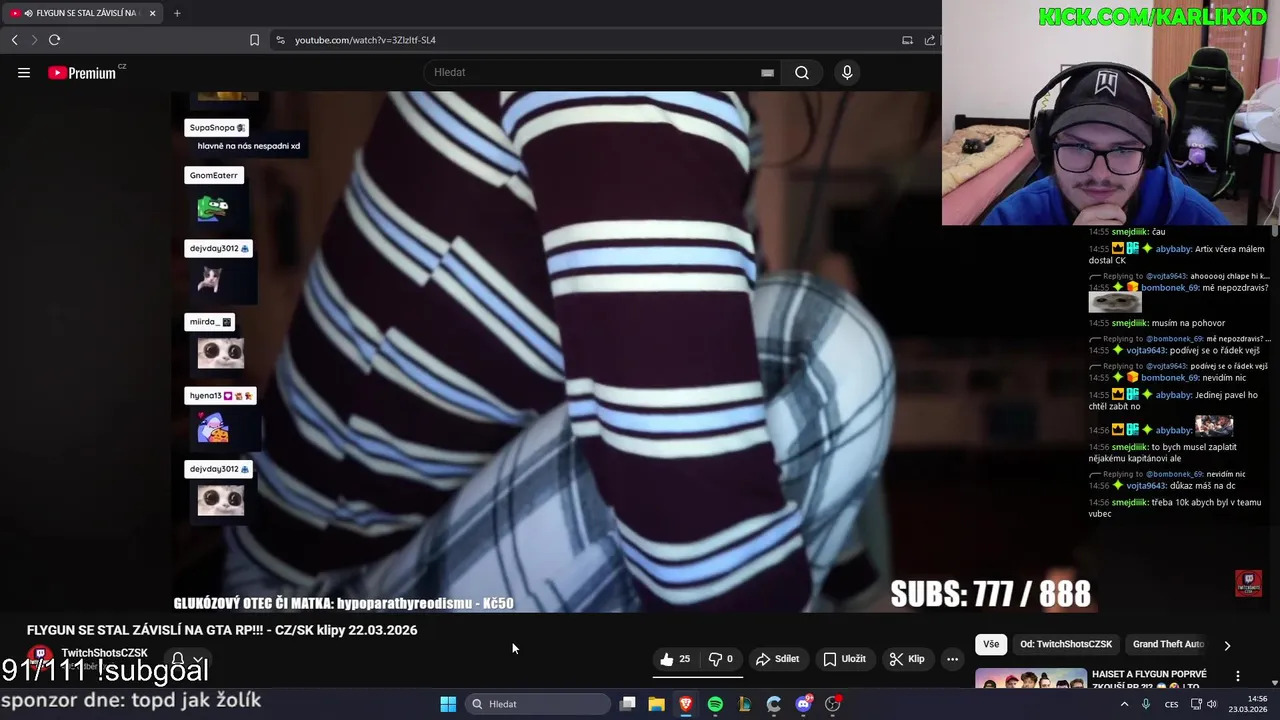This screenshot has width=1280, height=720.
Task: Open the TwitchShotsCZSK channel avatar
Action: [40, 657]
